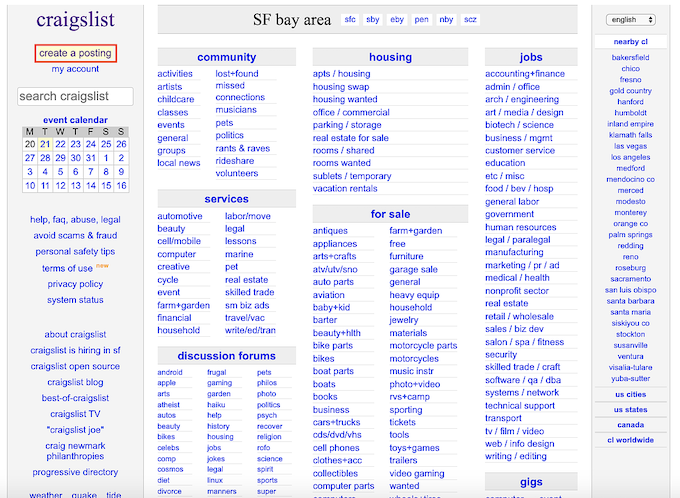The width and height of the screenshot is (680, 498).
Task: Open the english language dropdown
Action: [630, 19]
